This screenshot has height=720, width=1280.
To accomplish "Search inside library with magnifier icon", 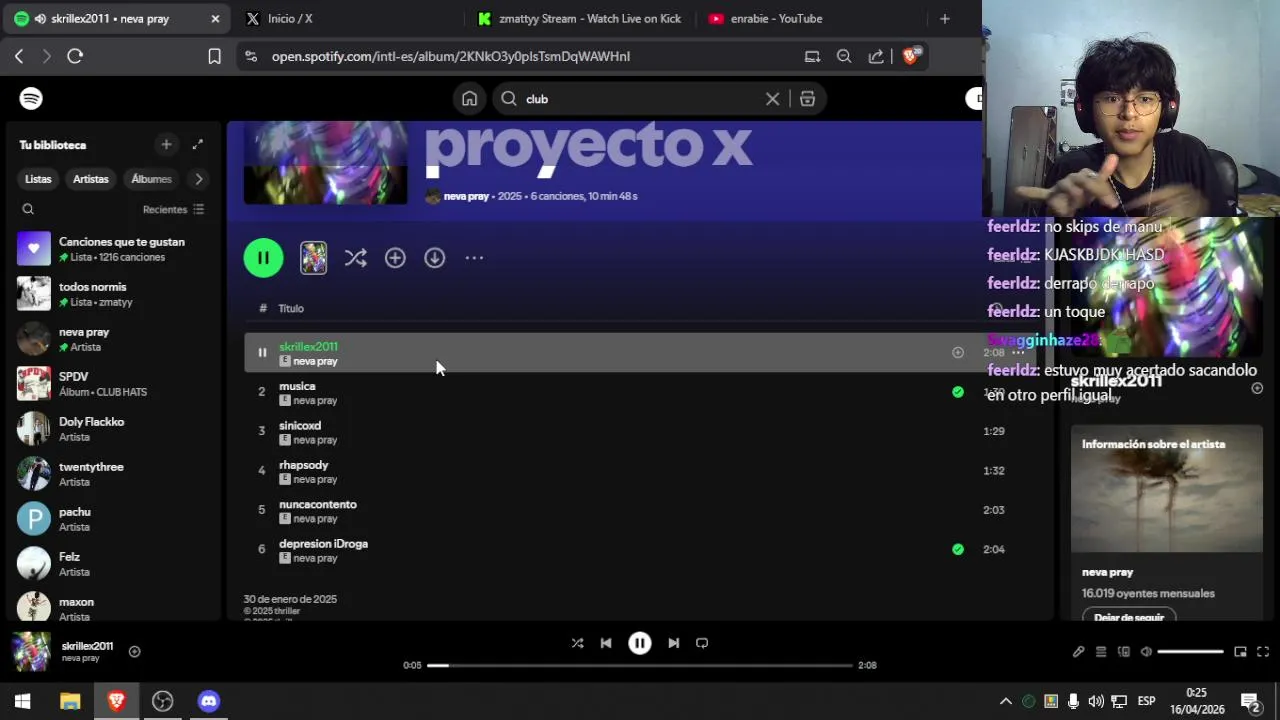I will click(x=28, y=209).
